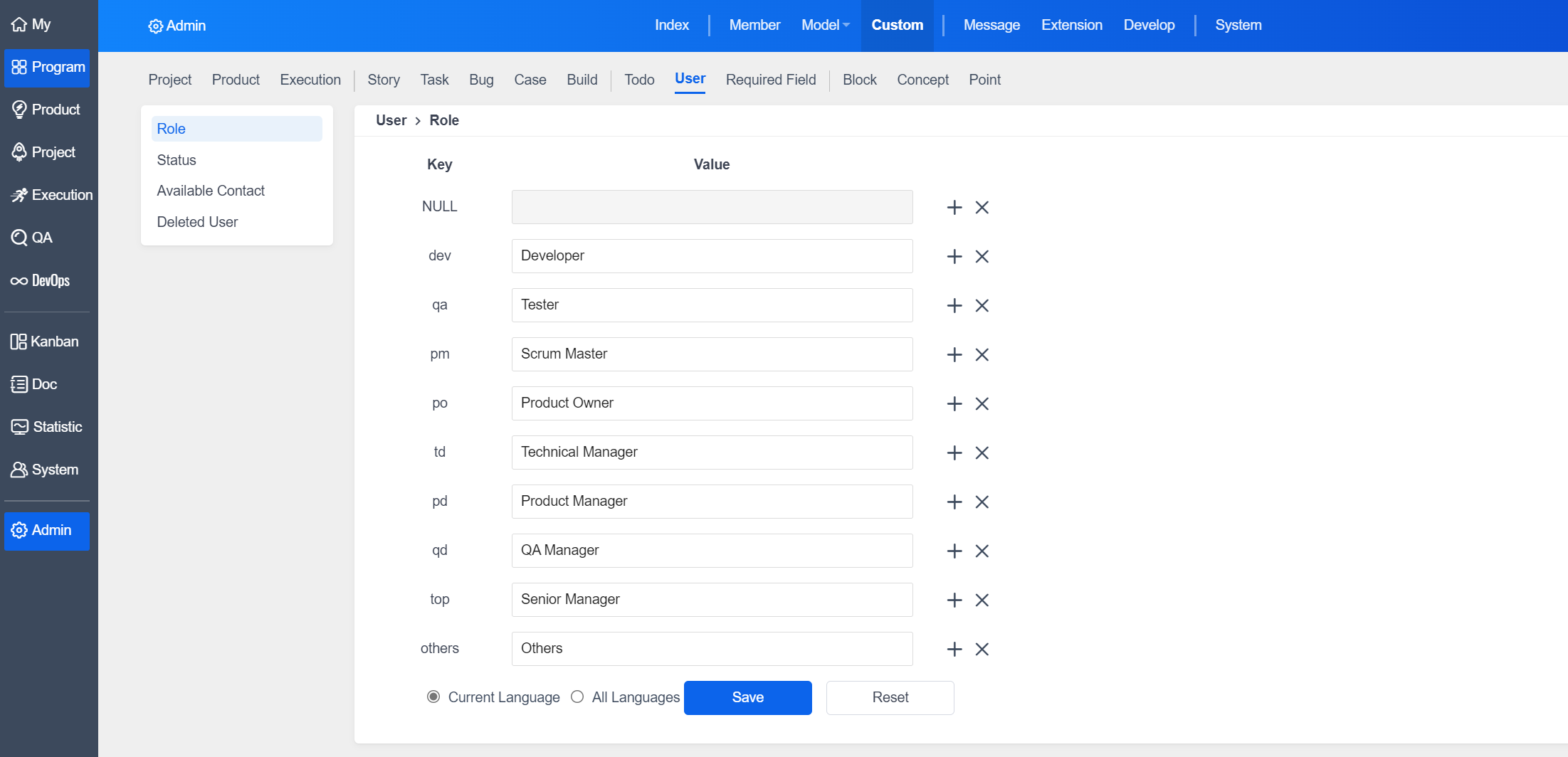The height and width of the screenshot is (757, 1568).
Task: Save the role settings
Action: [x=747, y=697]
